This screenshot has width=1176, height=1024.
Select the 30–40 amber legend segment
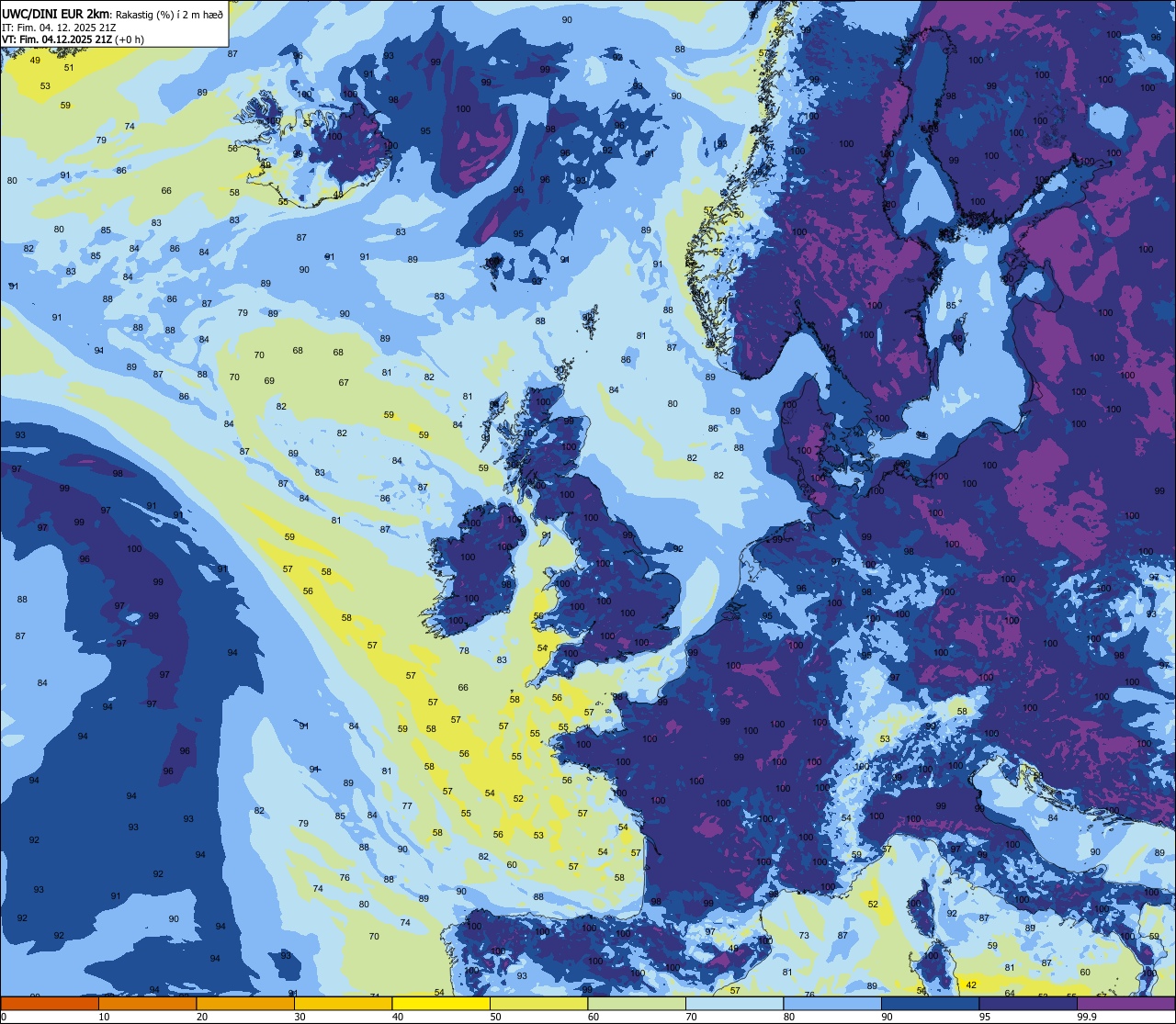344,1003
